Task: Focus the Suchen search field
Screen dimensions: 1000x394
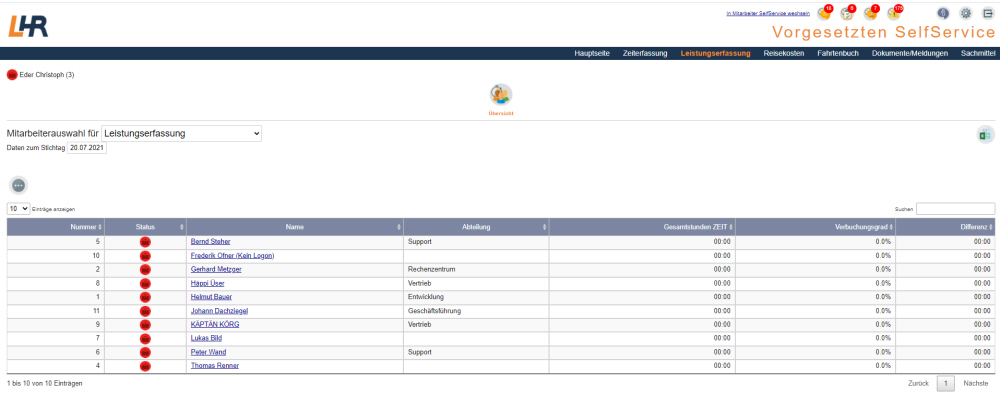Action: pos(955,208)
